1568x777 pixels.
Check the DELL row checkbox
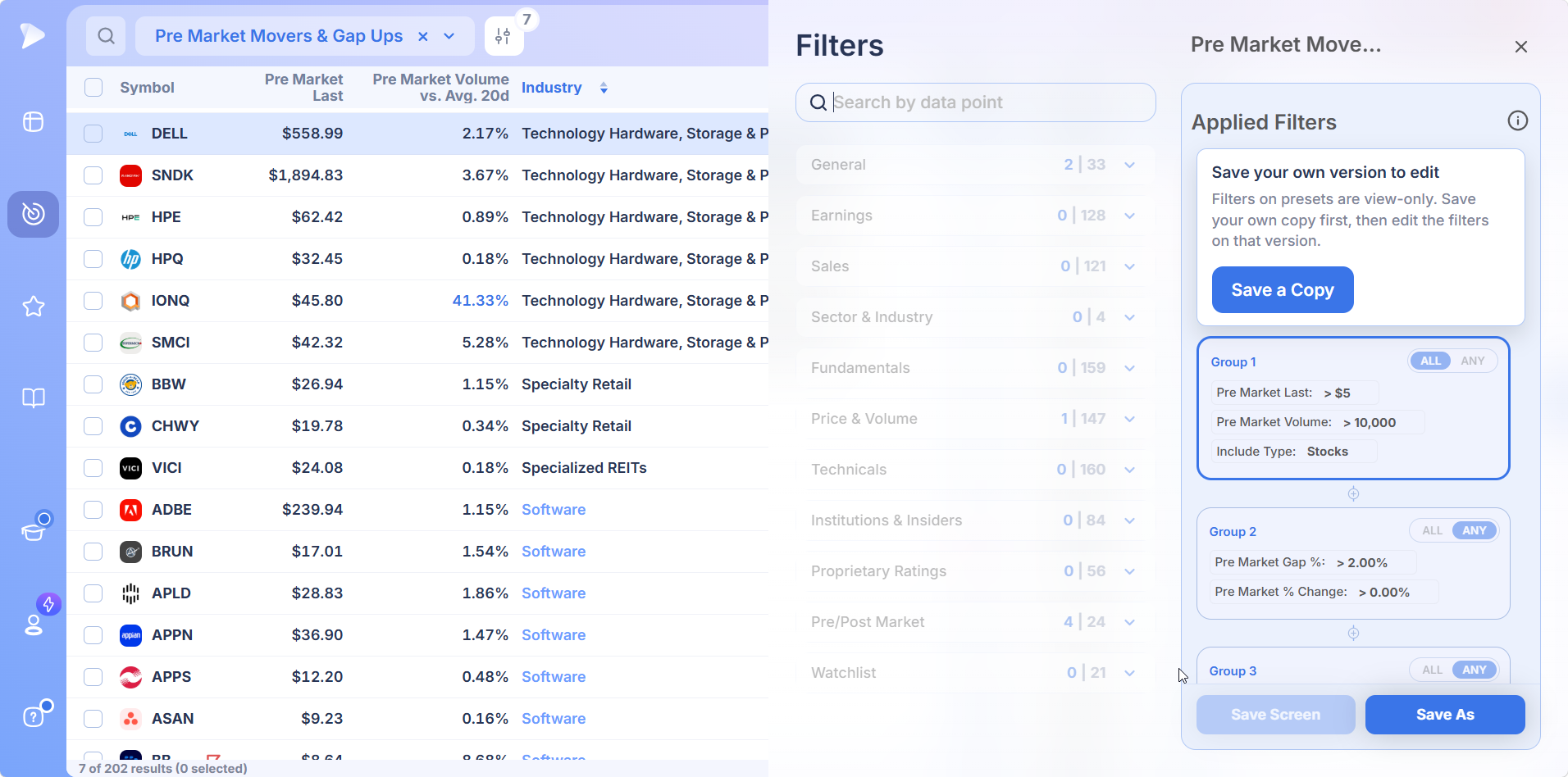[93, 134]
